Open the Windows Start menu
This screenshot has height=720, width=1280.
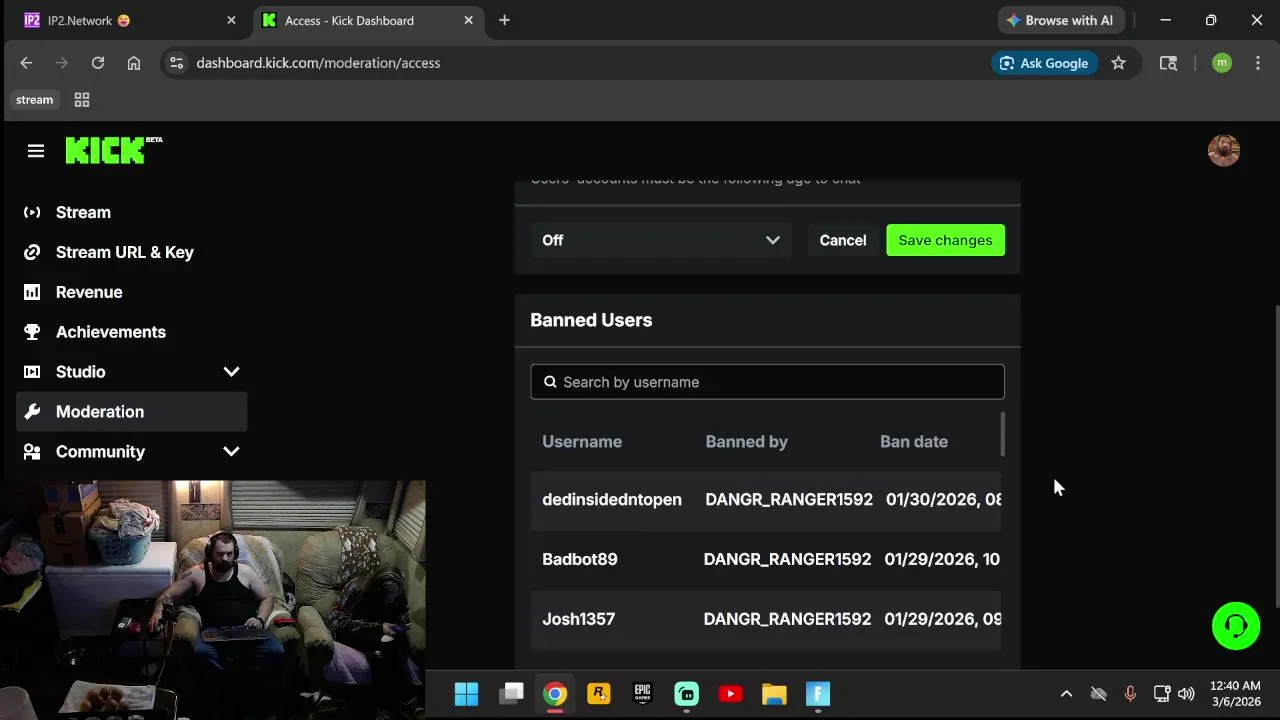coord(466,694)
